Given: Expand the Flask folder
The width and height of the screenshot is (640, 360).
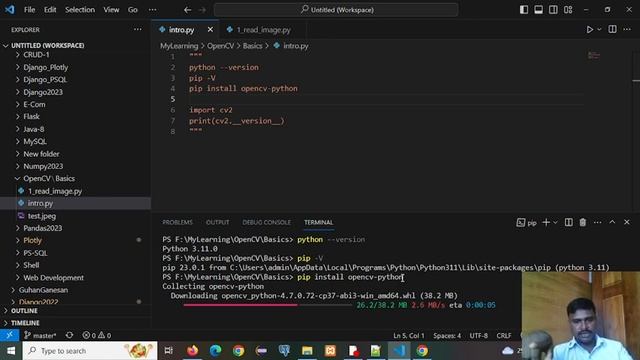Looking at the screenshot, I should click(75, 117).
